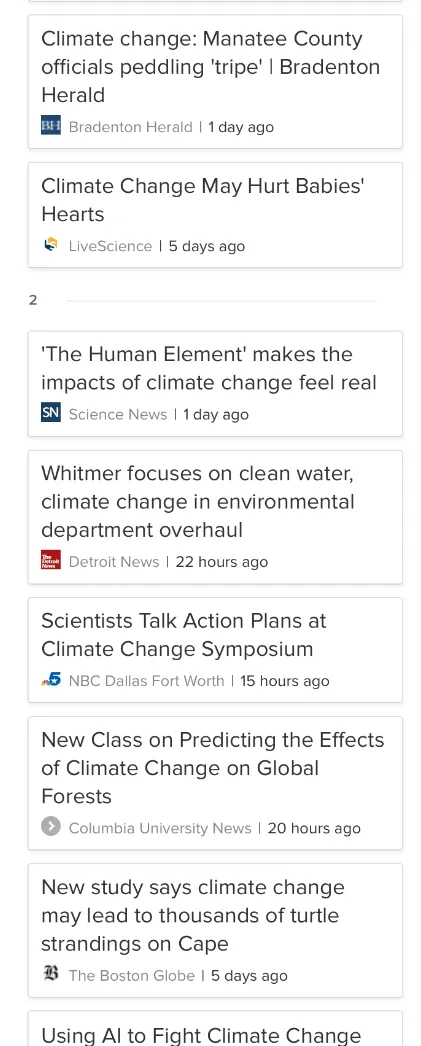Open the turtle strandings on Cape study article
The height and width of the screenshot is (1046, 421).
[215, 931]
